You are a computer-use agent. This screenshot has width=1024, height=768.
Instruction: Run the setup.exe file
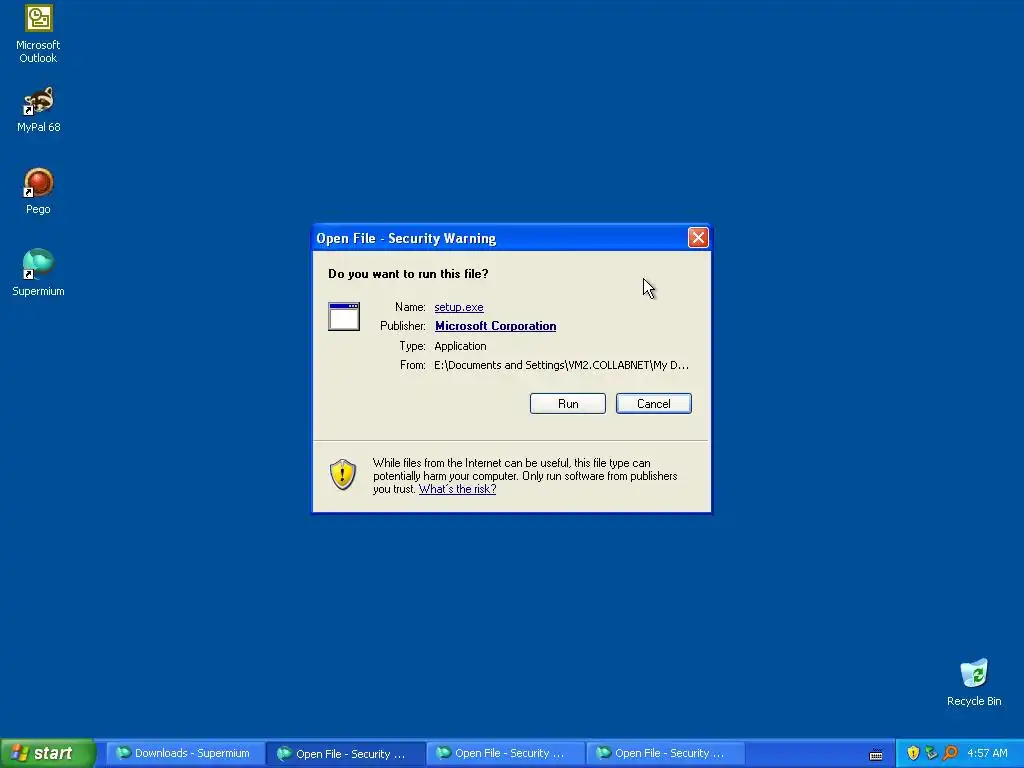[568, 404]
